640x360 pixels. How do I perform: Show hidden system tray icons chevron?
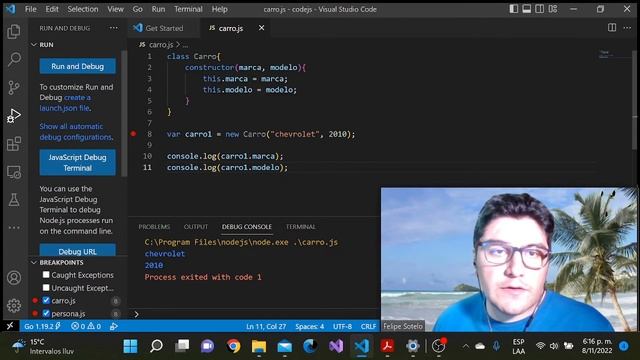tap(466, 346)
